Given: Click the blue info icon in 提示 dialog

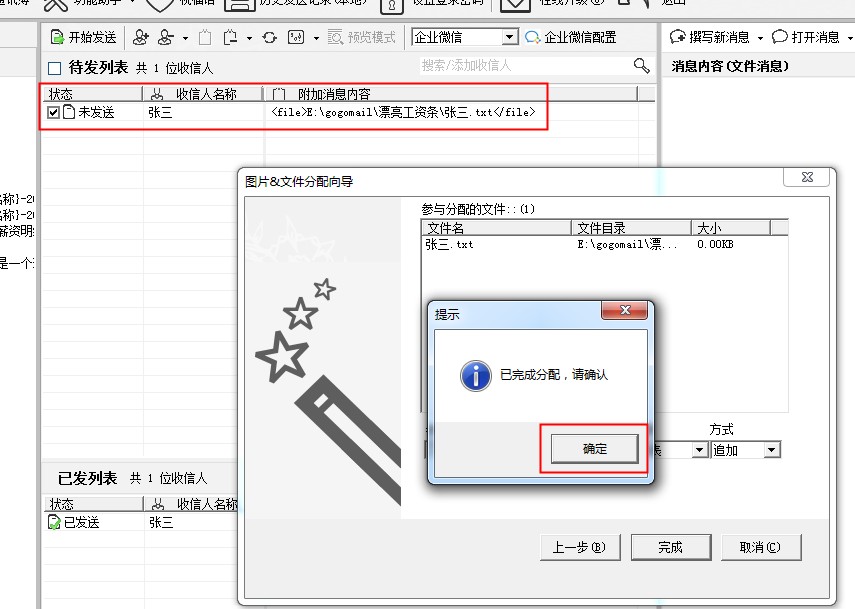Looking at the screenshot, I should (x=475, y=376).
